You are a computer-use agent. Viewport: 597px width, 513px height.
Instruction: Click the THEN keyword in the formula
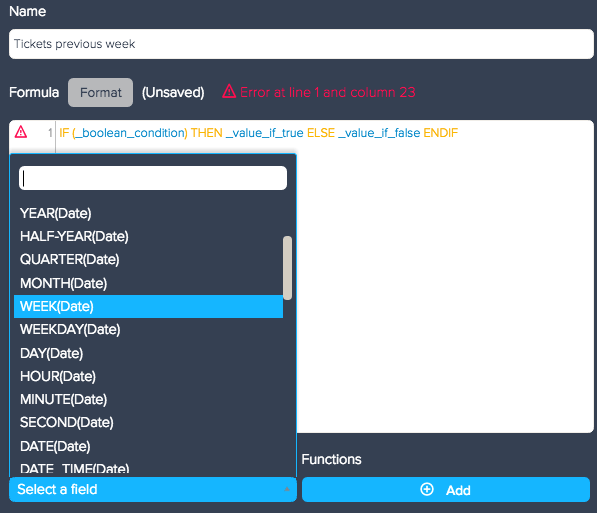coord(207,133)
